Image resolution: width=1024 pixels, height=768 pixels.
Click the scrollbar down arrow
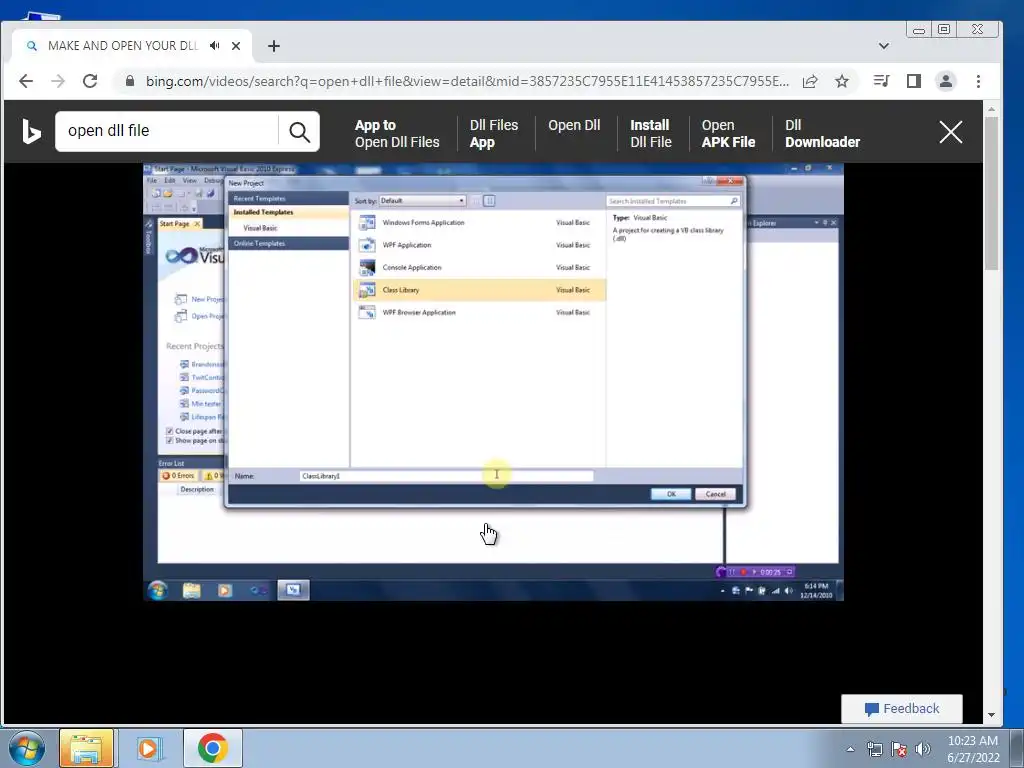[x=991, y=714]
